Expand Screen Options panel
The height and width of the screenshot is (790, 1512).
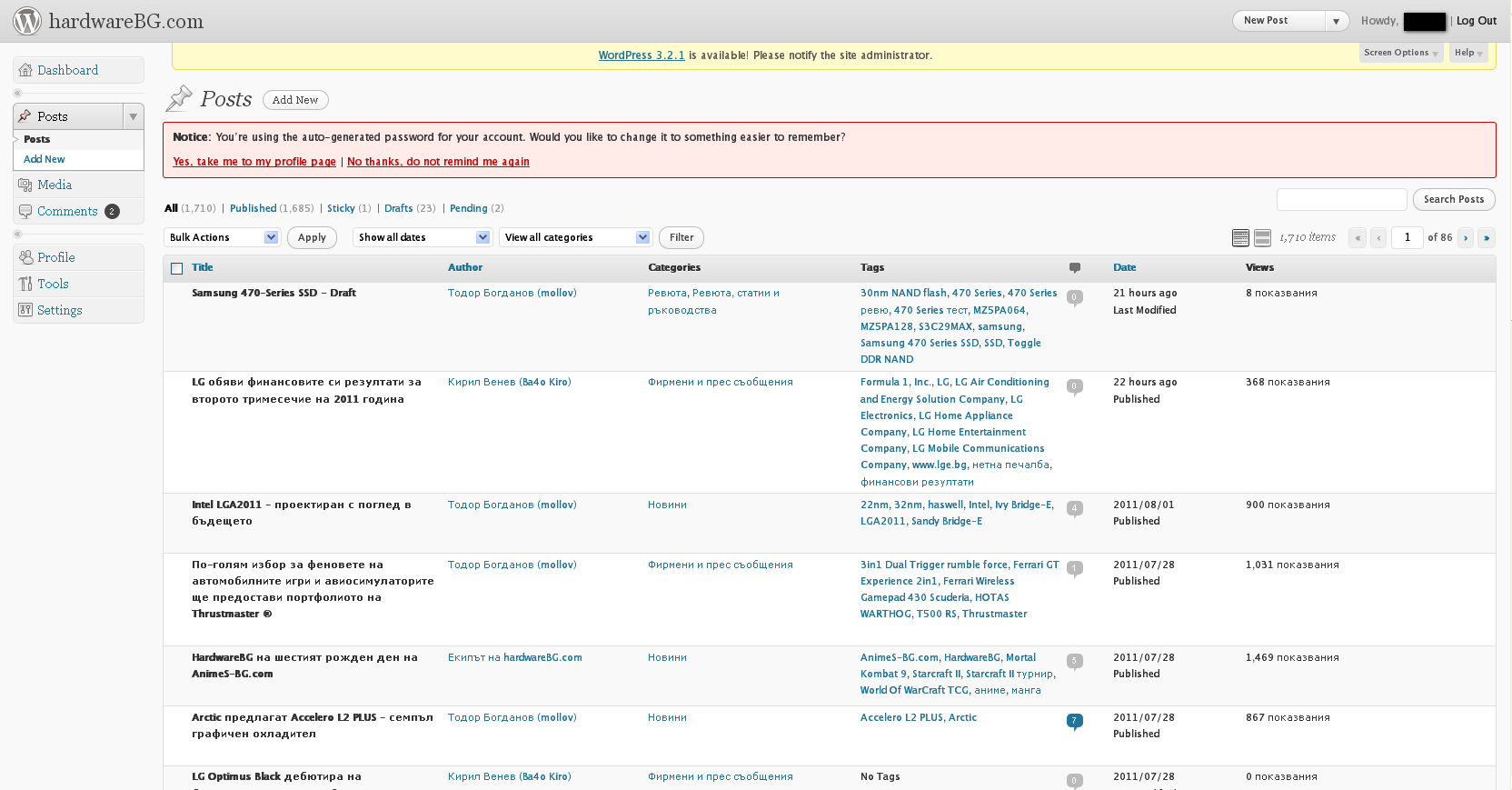[x=1401, y=53]
